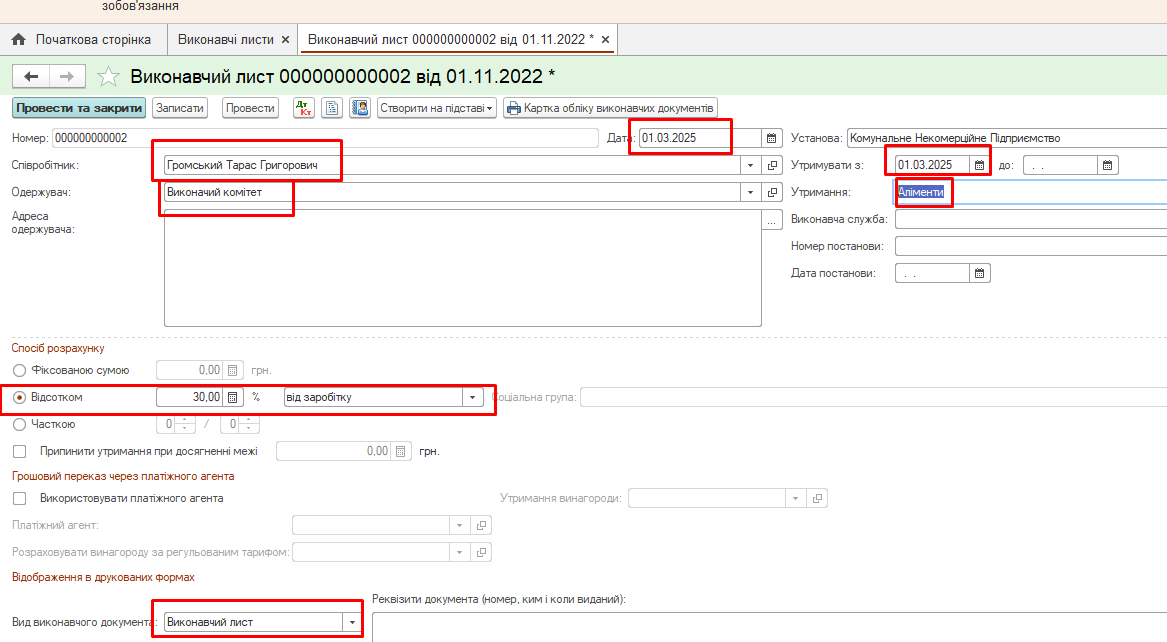Click into the Номер постанови field
1167x642 pixels.
1030,246
